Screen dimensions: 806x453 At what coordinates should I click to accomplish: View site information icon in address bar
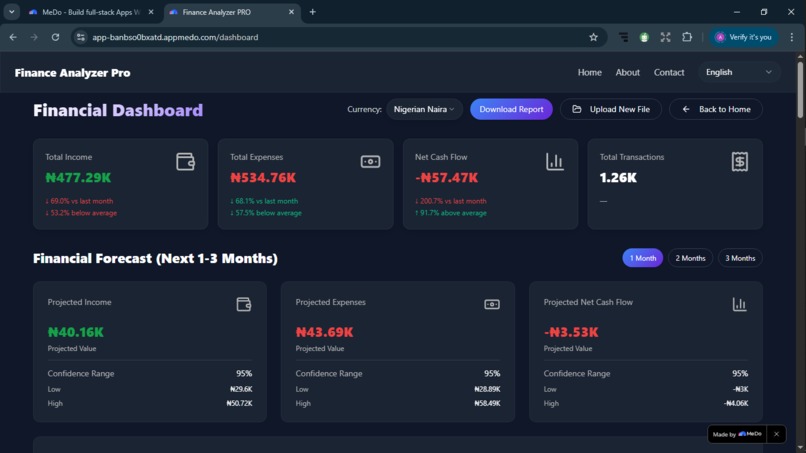[x=81, y=37]
